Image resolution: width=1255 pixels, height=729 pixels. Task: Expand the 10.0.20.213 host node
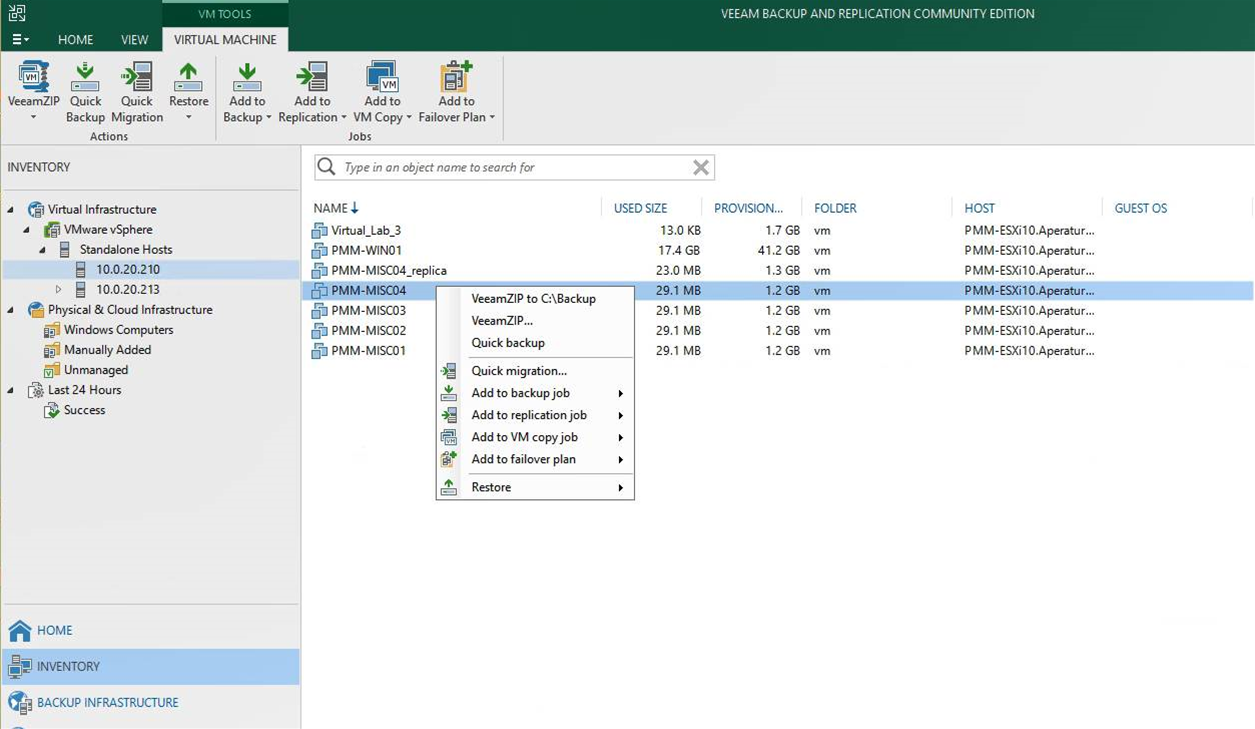pyautogui.click(x=59, y=289)
